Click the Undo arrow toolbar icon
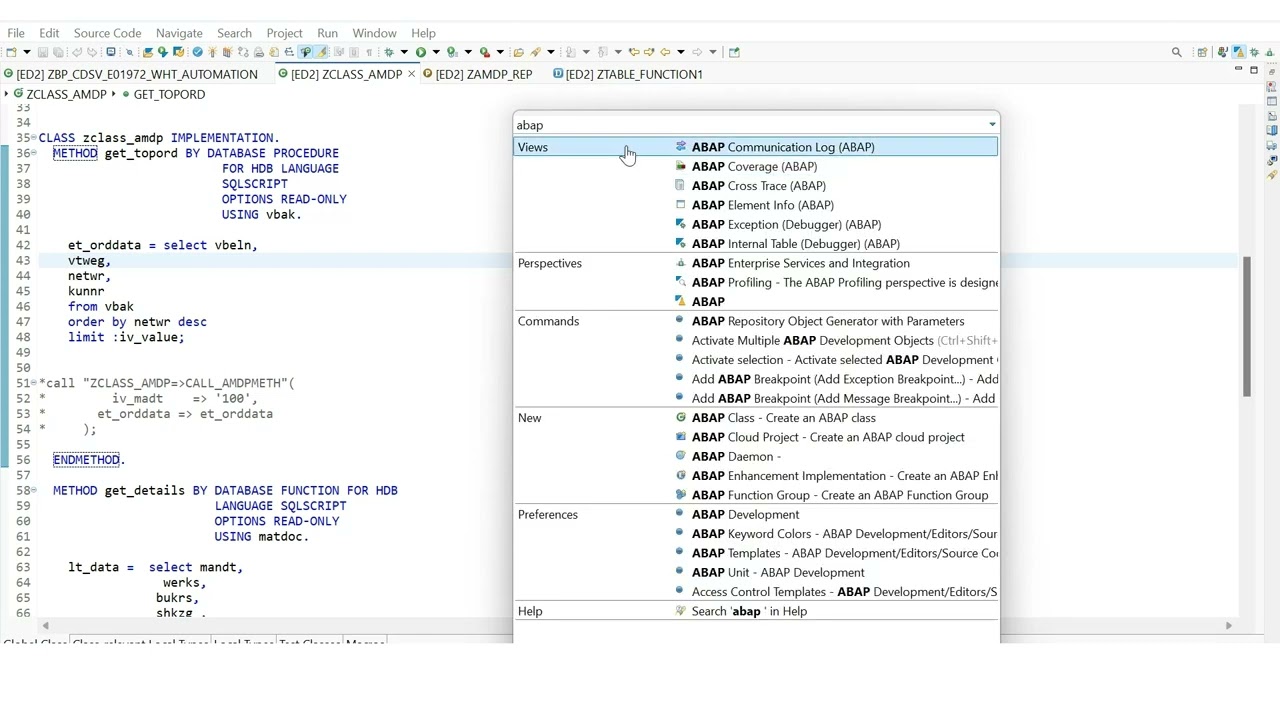The width and height of the screenshot is (1280, 720). pyautogui.click(x=76, y=52)
